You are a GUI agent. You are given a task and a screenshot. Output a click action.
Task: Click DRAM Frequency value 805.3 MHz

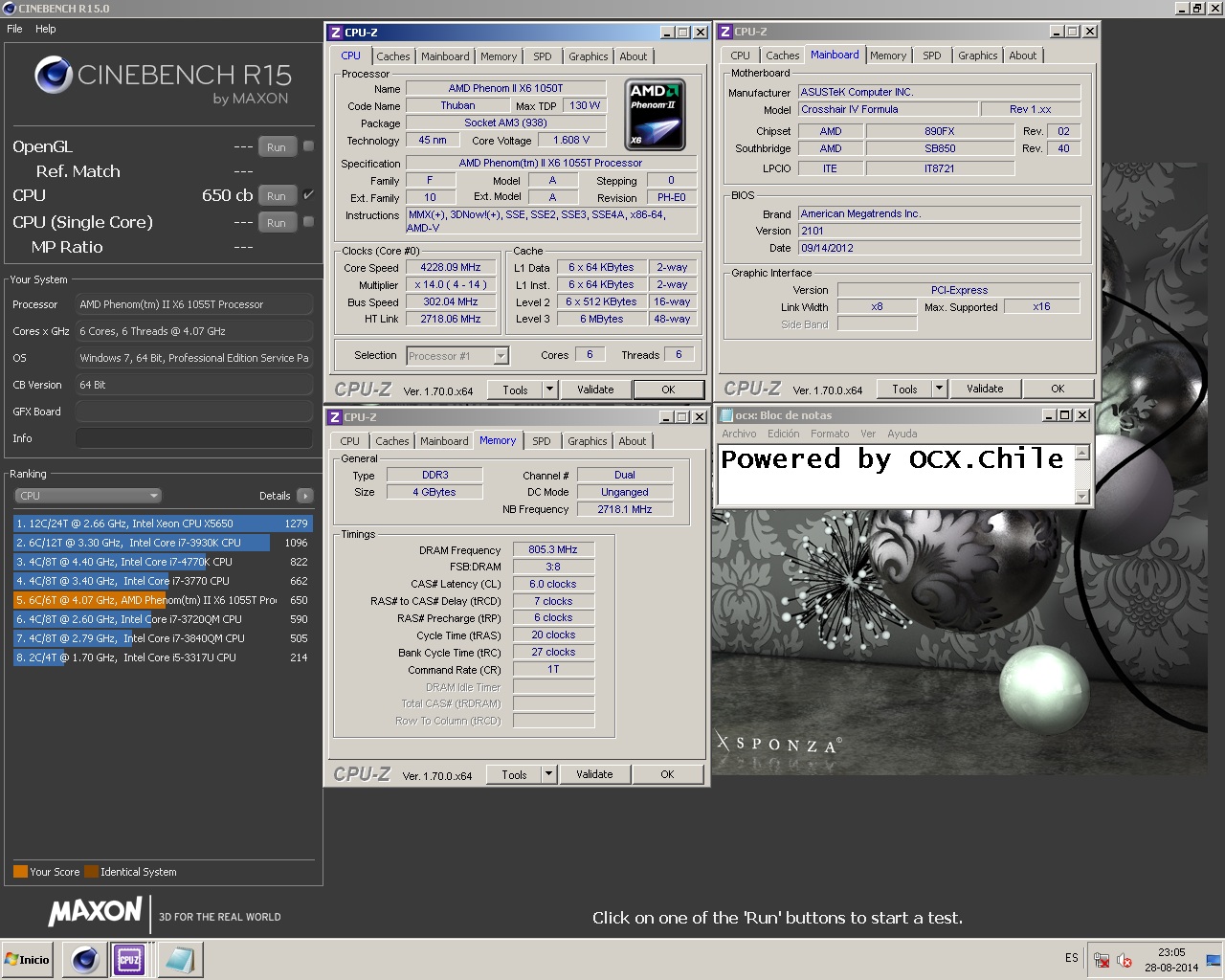[553, 549]
